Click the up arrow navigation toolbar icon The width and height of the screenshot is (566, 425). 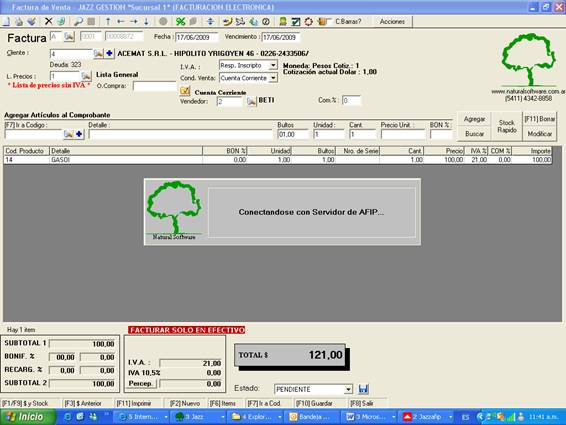click(x=108, y=22)
